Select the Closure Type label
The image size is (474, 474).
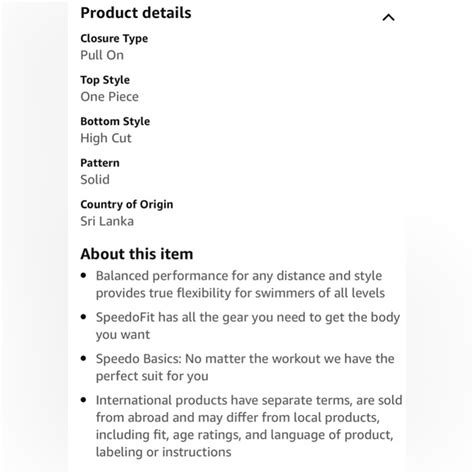tap(114, 39)
